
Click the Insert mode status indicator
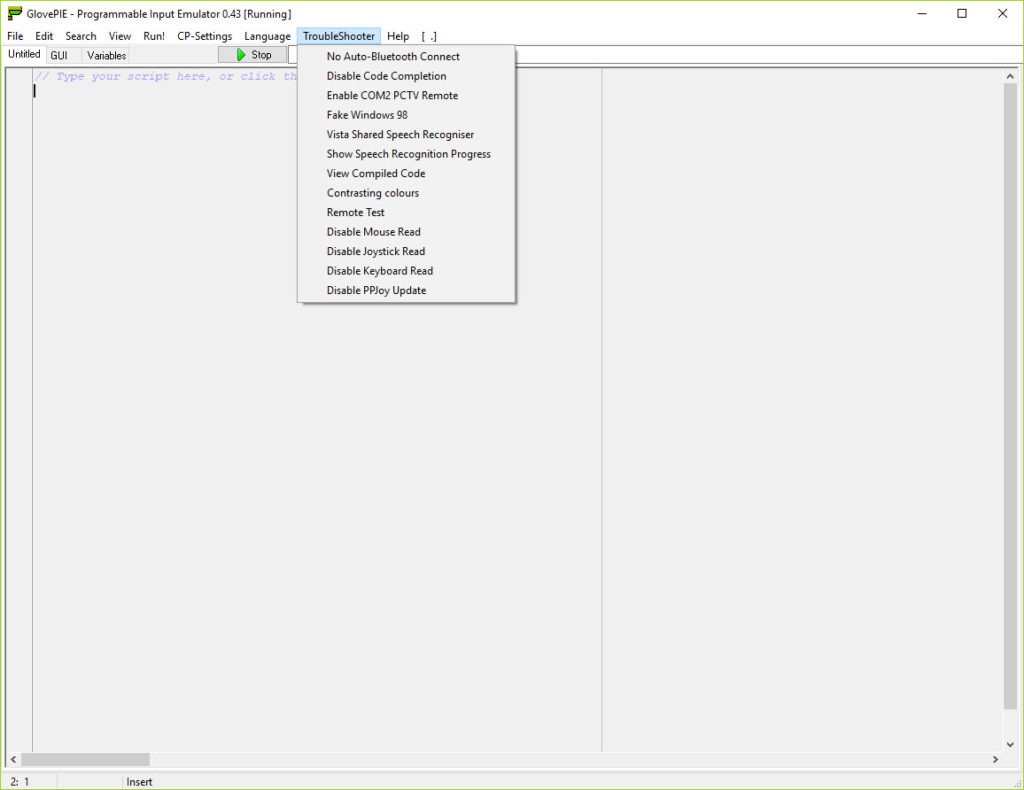pyautogui.click(x=139, y=782)
